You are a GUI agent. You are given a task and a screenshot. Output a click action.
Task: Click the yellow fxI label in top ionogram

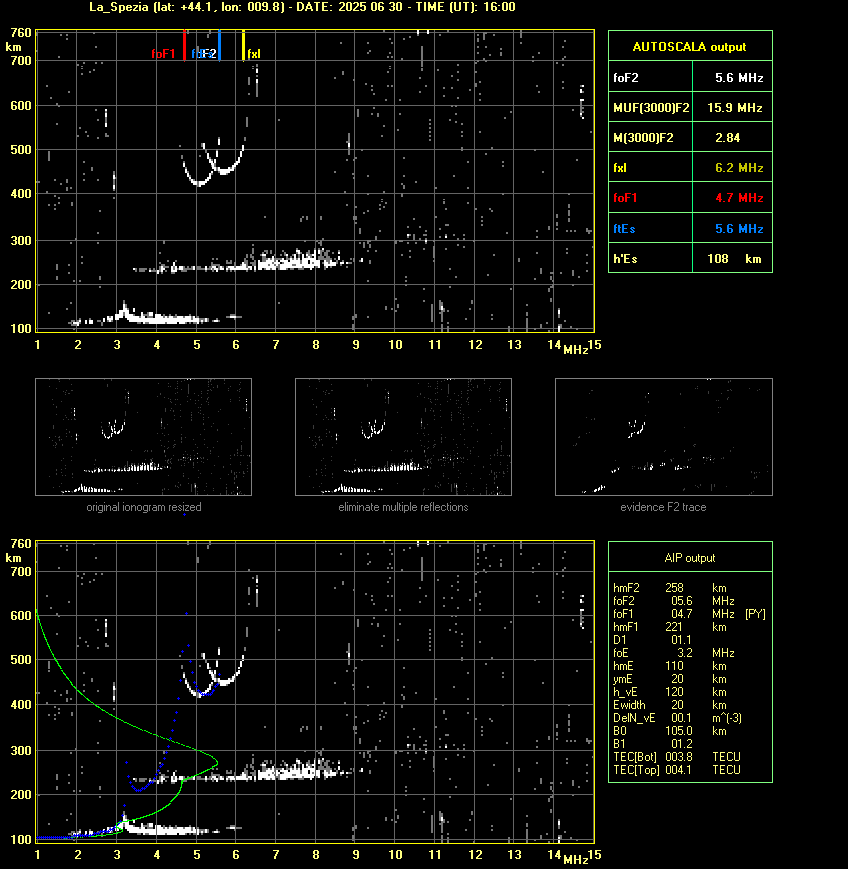pos(253,54)
